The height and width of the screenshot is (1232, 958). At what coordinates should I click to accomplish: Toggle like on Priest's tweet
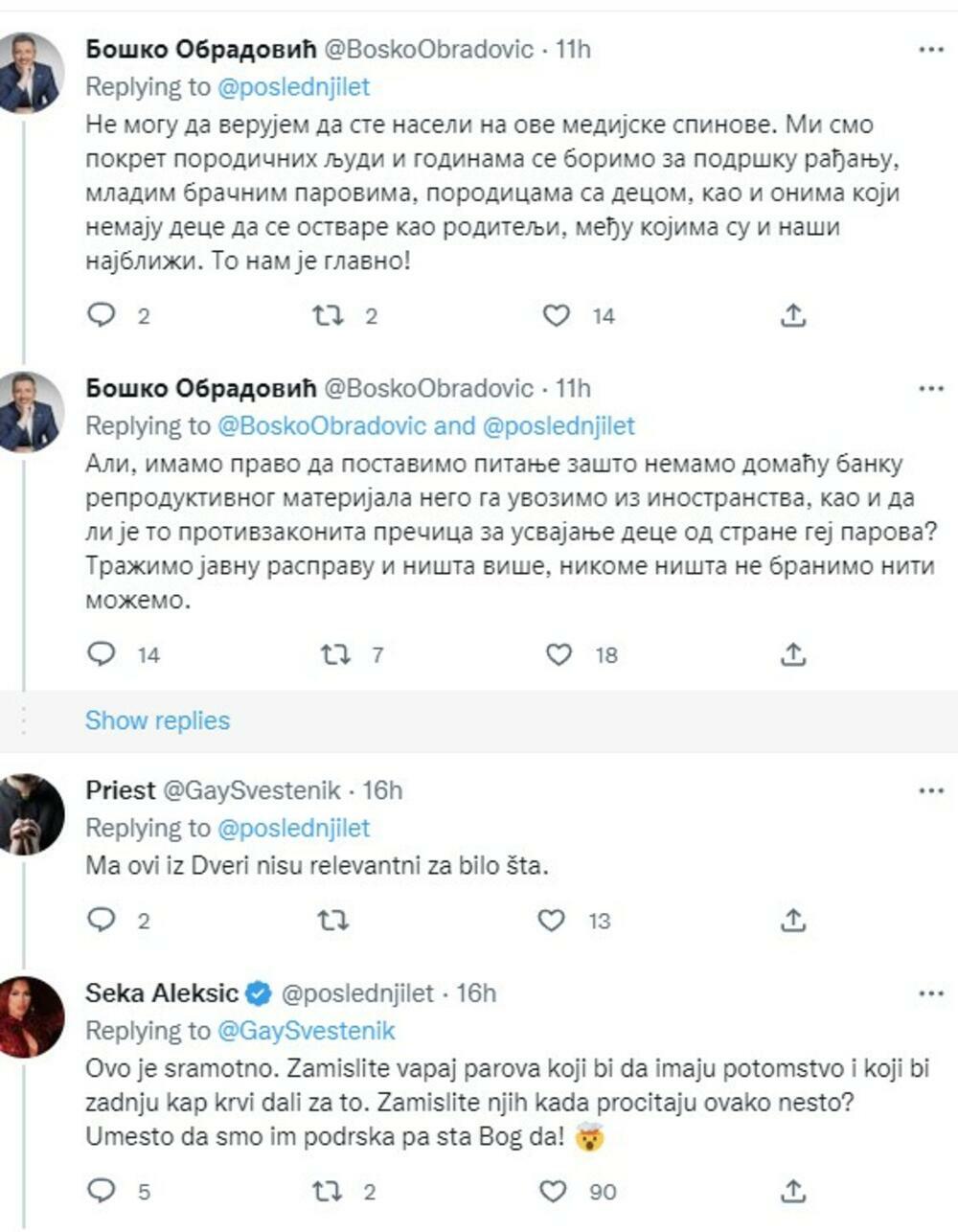click(x=552, y=921)
